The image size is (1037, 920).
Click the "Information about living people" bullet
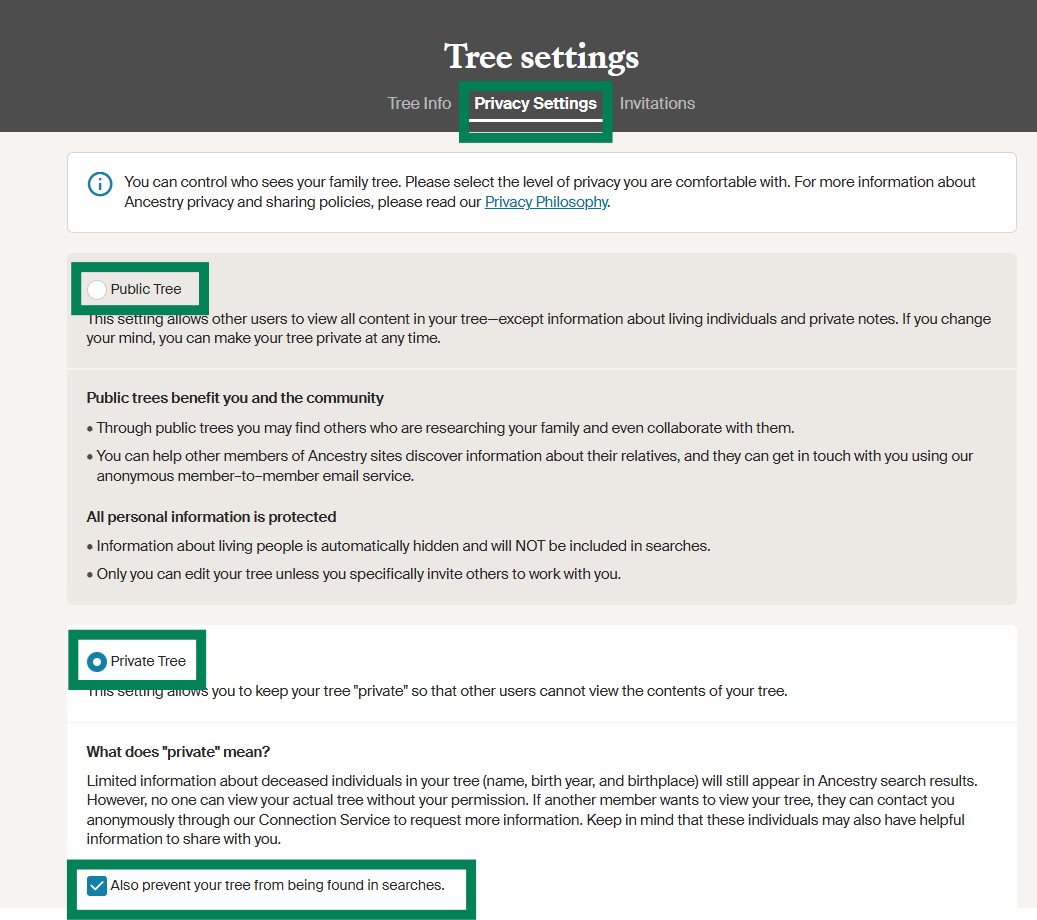403,546
